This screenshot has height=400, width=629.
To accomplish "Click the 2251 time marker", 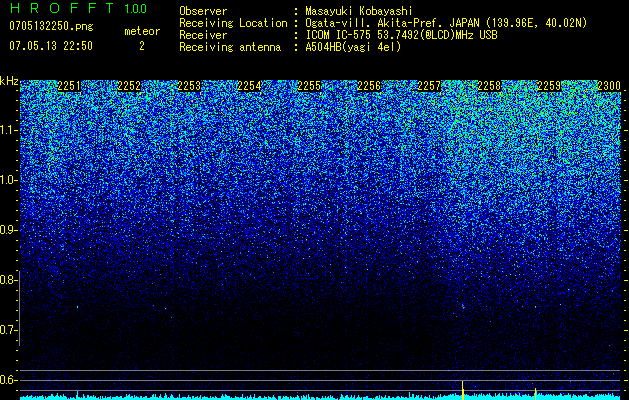I will point(69,86).
